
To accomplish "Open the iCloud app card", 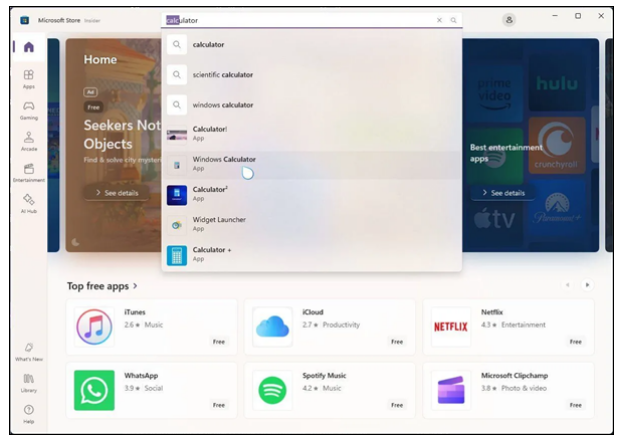I will pos(330,327).
